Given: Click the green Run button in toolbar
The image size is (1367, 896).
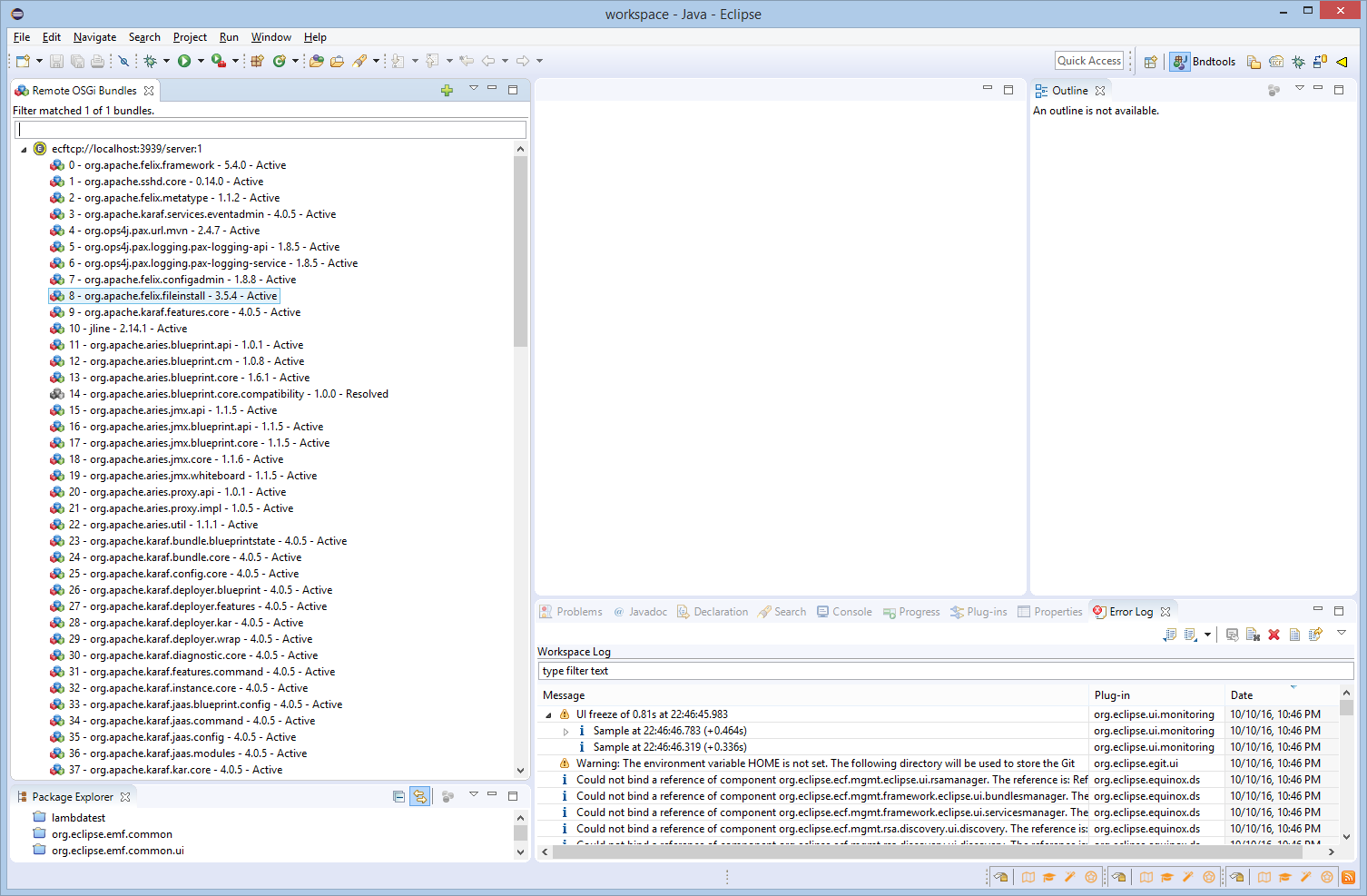Looking at the screenshot, I should (184, 61).
